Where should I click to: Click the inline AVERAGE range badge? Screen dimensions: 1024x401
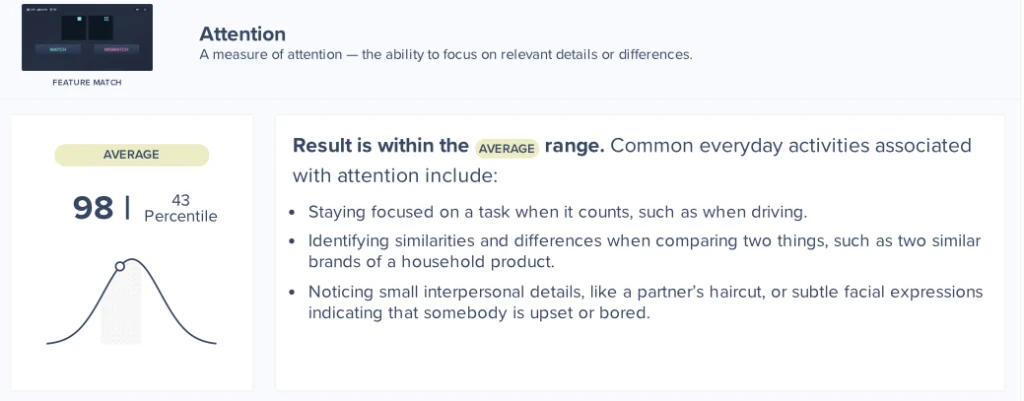tap(507, 148)
